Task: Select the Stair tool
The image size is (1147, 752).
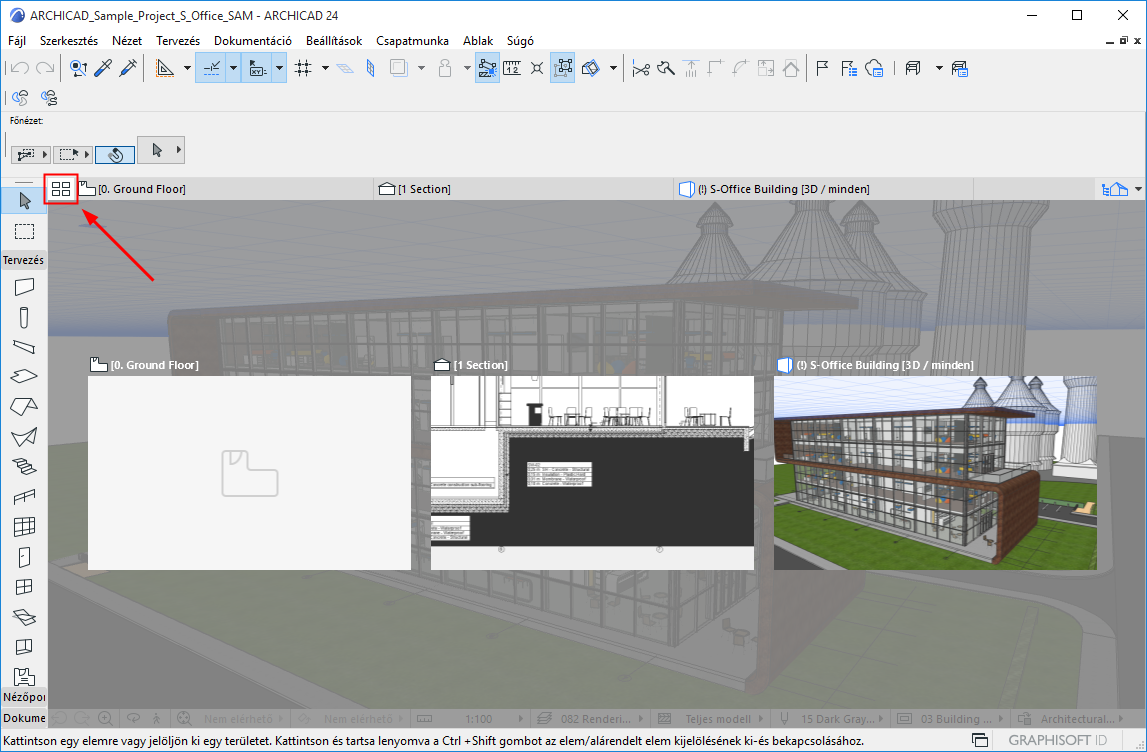Action: [24, 466]
